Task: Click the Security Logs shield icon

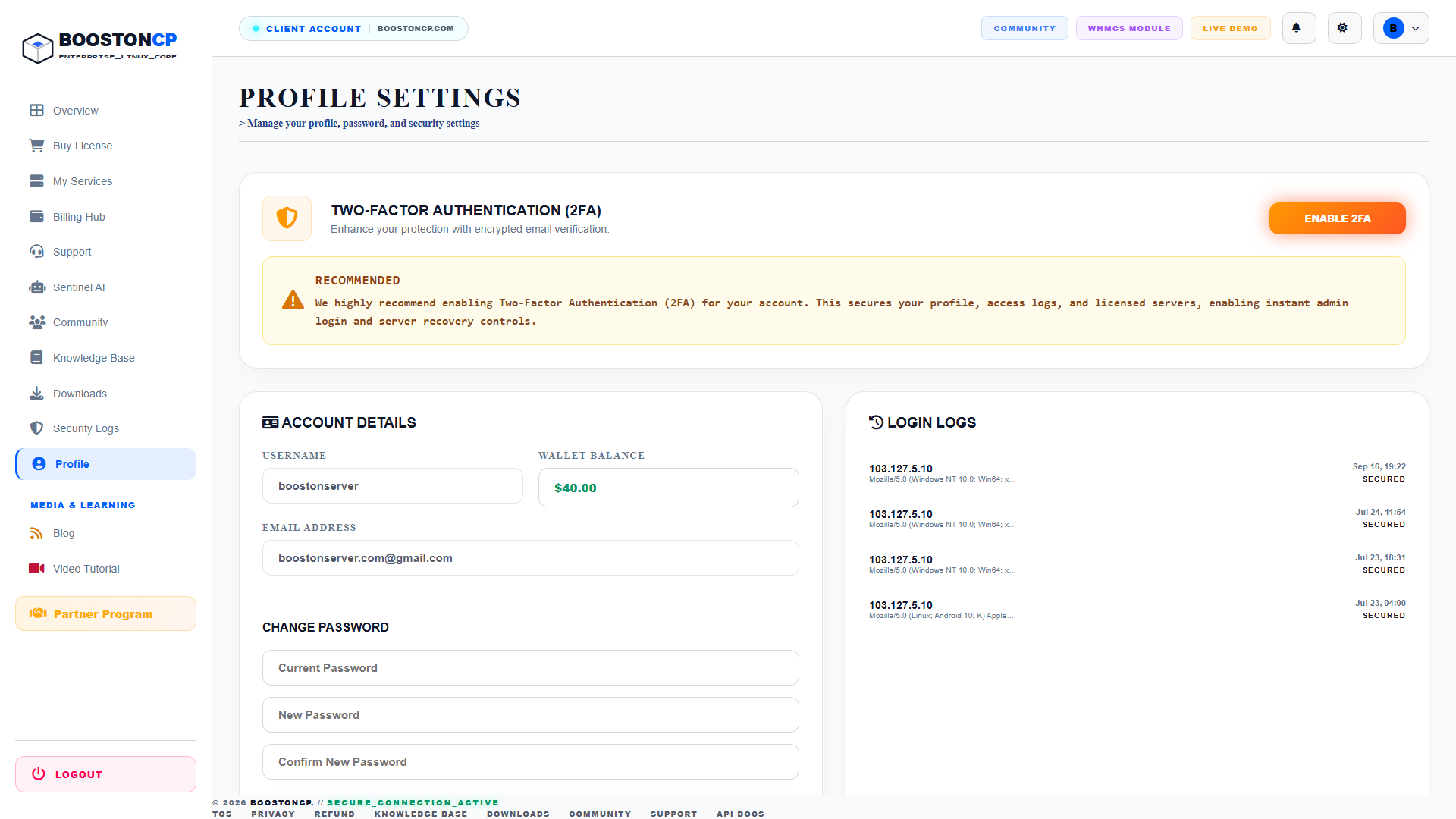Action: (36, 428)
